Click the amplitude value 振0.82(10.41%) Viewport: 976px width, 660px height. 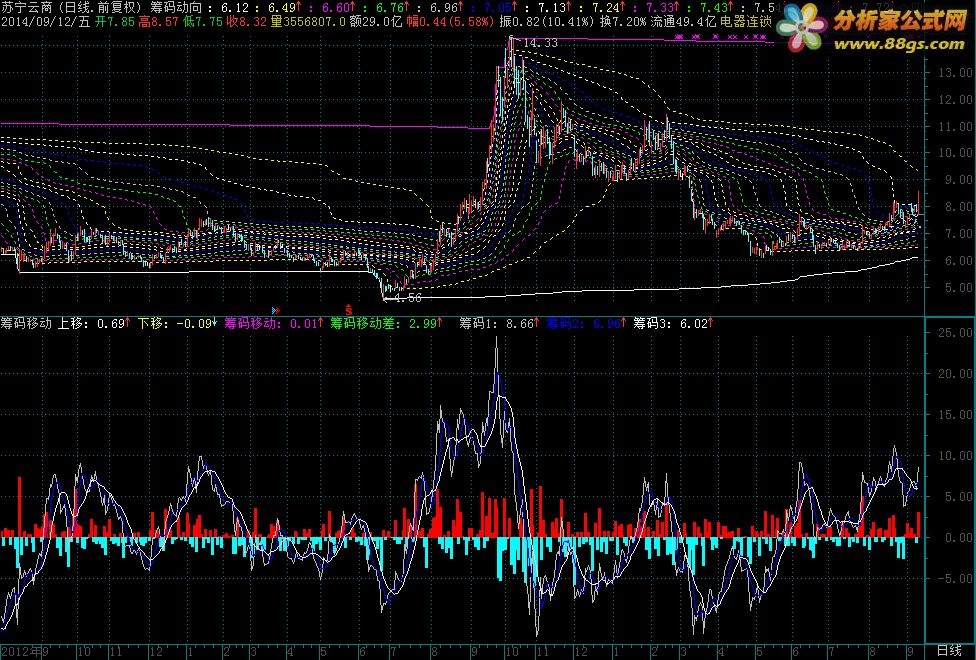pos(547,22)
